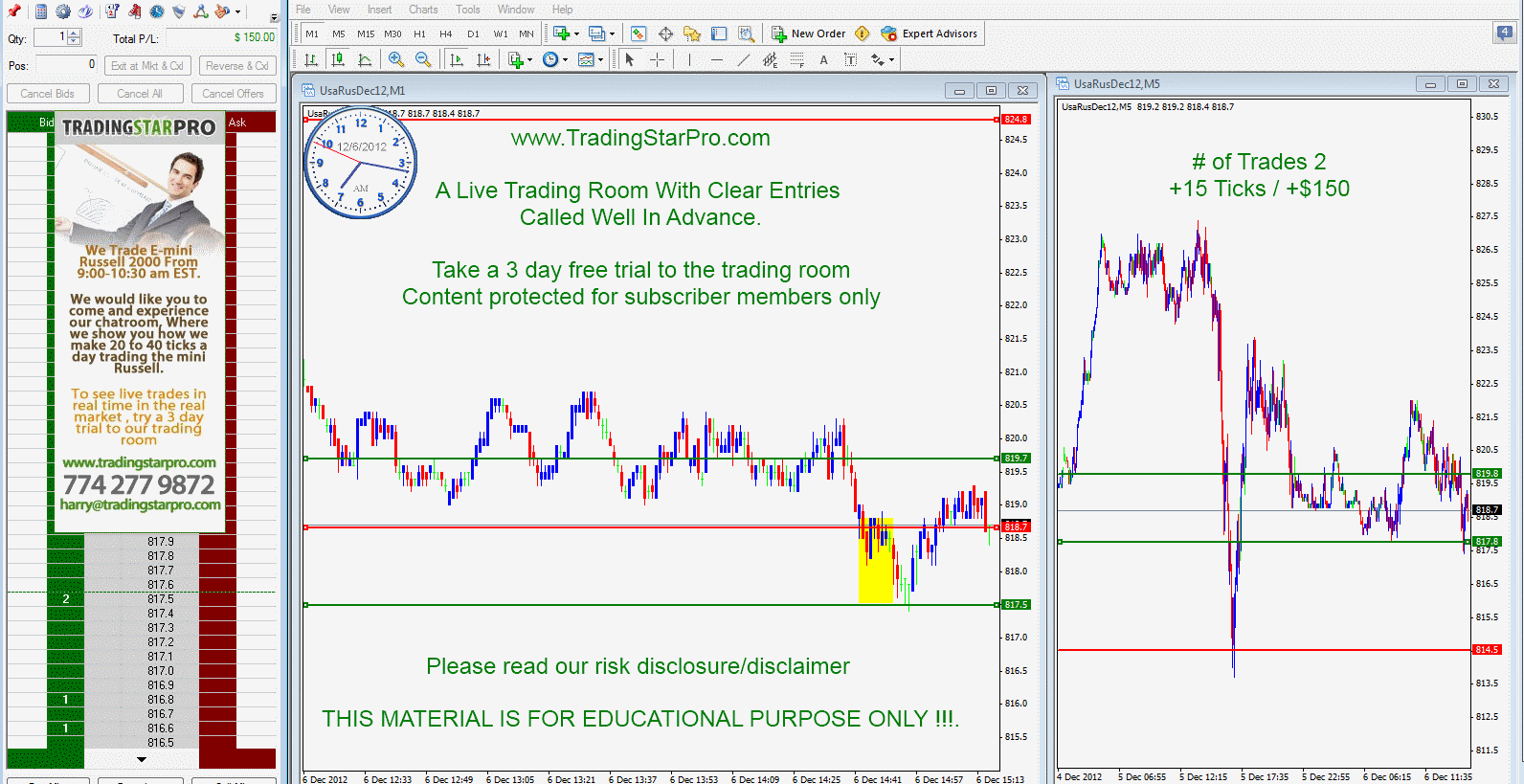The image size is (1524, 784).
Task: Toggle the Terminal window icon
Action: [719, 34]
